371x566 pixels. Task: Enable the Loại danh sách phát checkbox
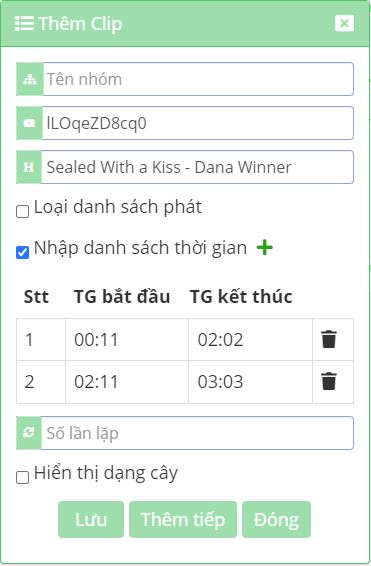[22, 211]
